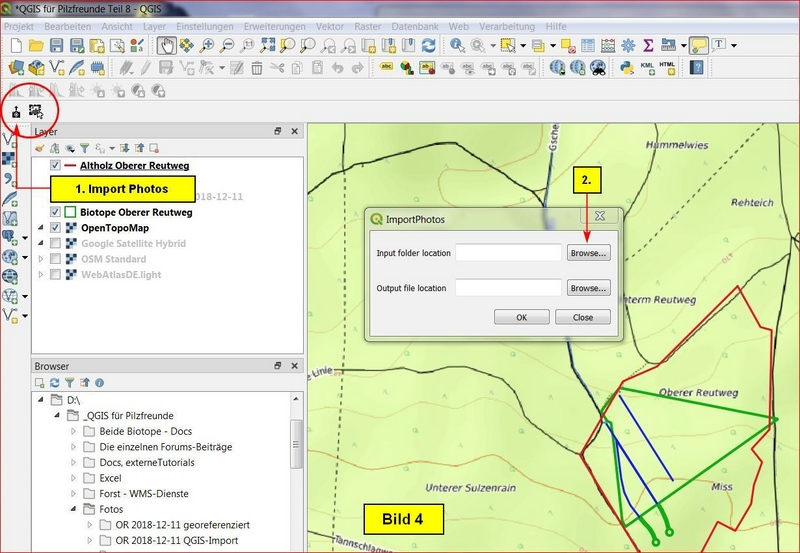Open the select features tool dropdown arrow

pos(523,45)
